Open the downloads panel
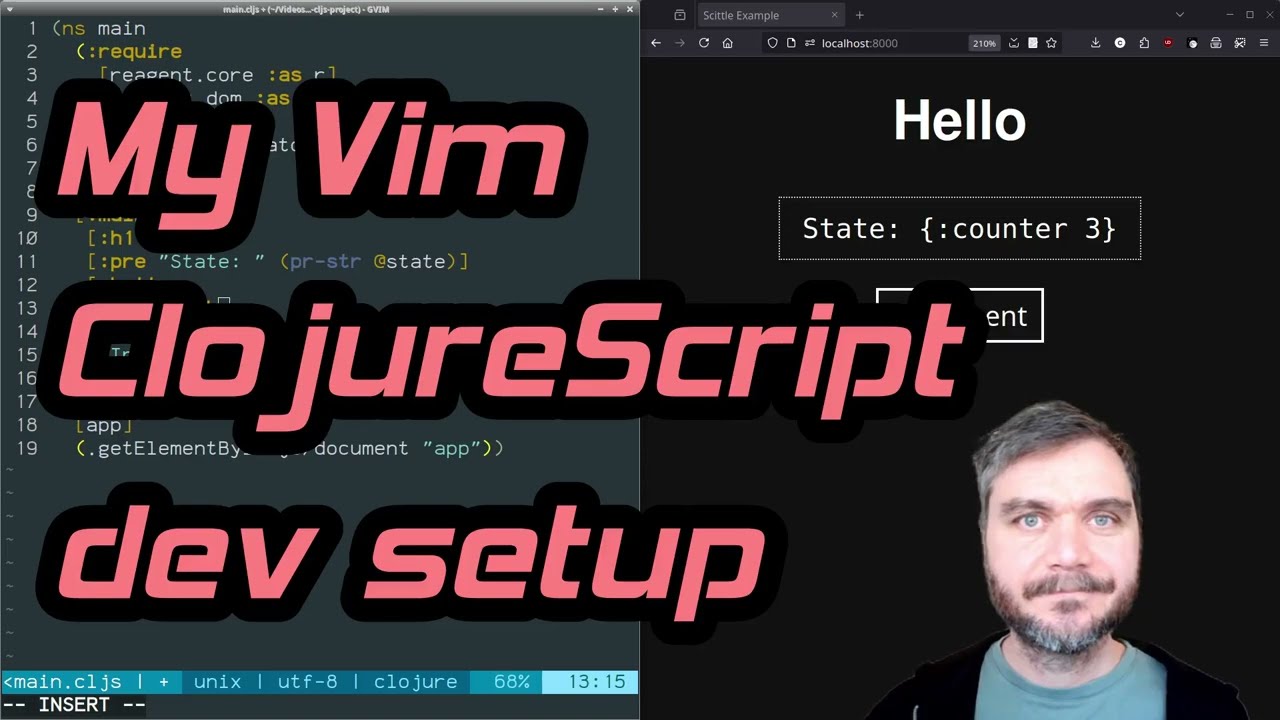1280x720 pixels. (x=1096, y=43)
